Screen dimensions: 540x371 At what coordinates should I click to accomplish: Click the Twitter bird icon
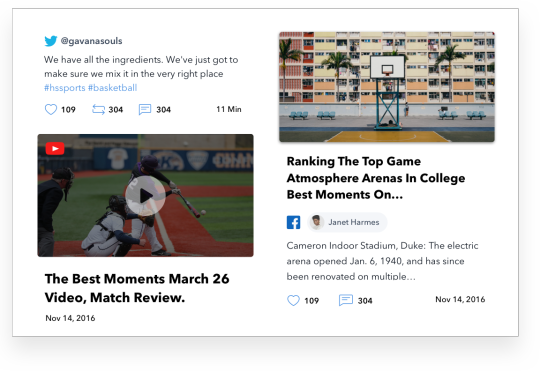pyautogui.click(x=51, y=41)
